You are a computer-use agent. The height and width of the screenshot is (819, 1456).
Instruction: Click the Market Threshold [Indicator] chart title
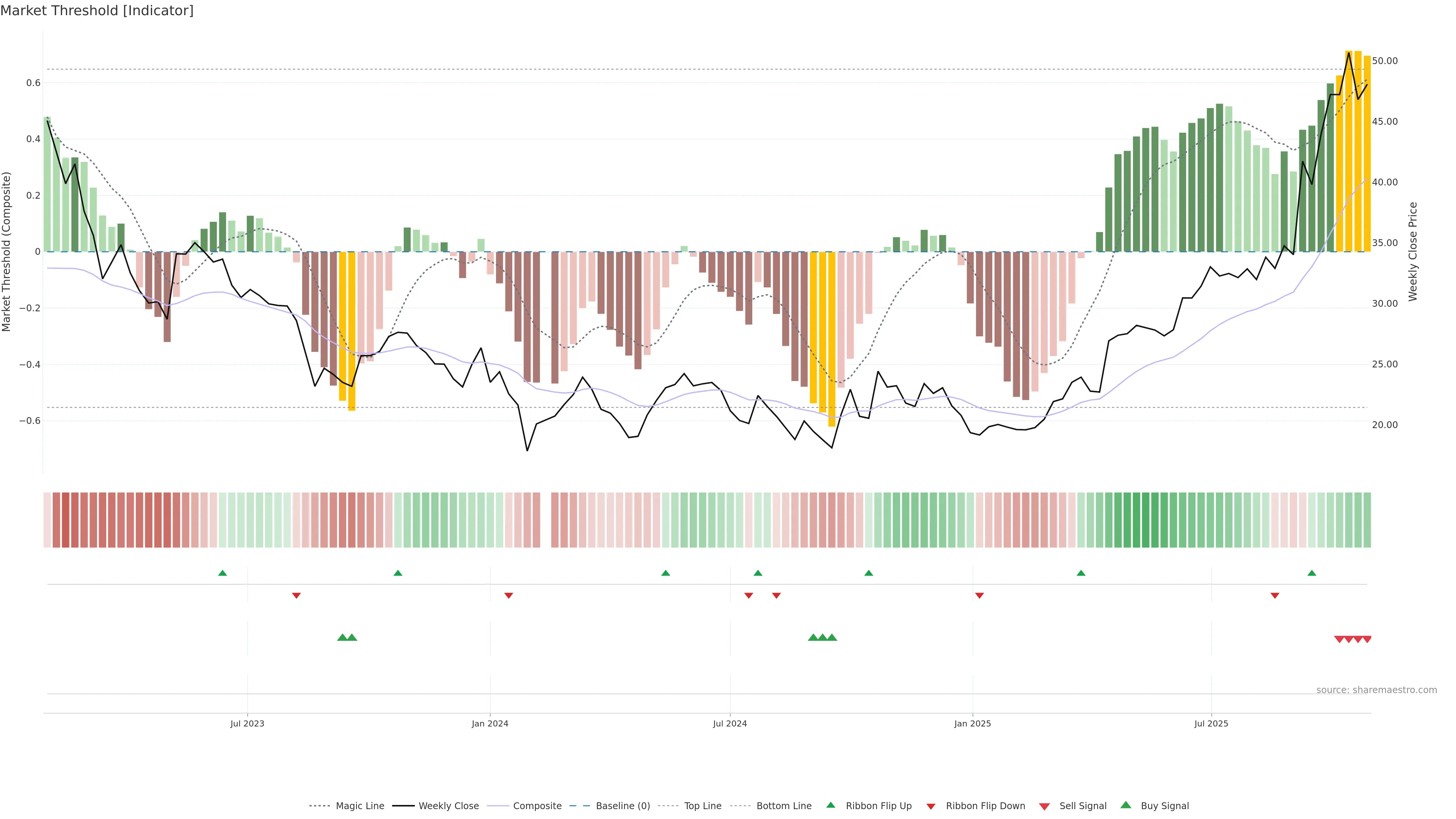tap(97, 11)
